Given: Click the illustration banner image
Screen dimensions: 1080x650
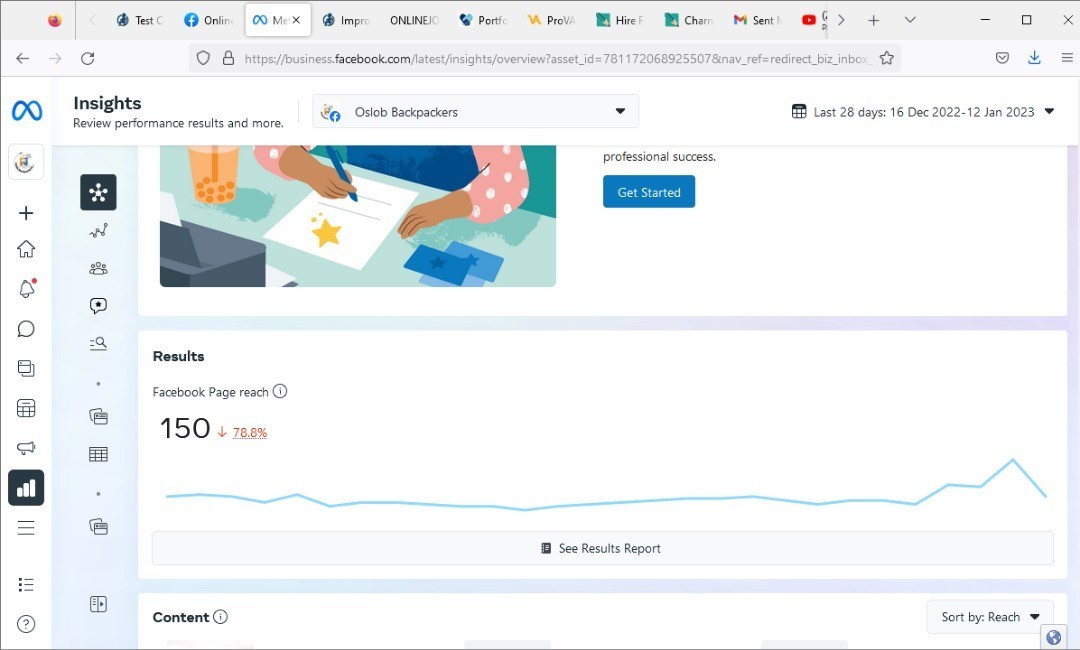Looking at the screenshot, I should pos(358,216).
